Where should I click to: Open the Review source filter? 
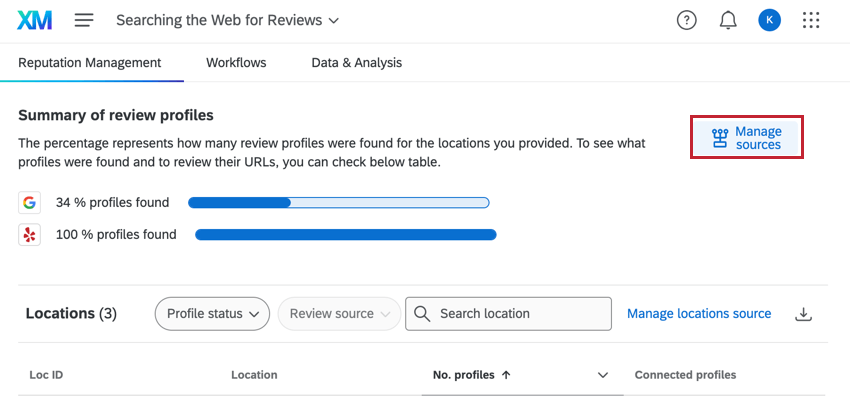point(339,314)
